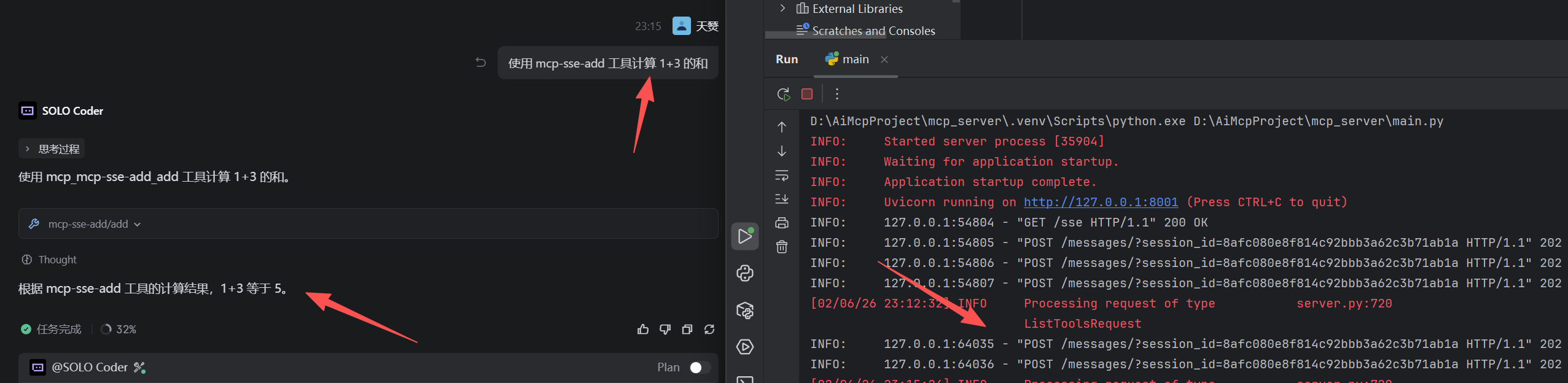This screenshot has height=383, width=1568.
Task: Select @SOLO Coder agent in input box
Action: point(89,368)
